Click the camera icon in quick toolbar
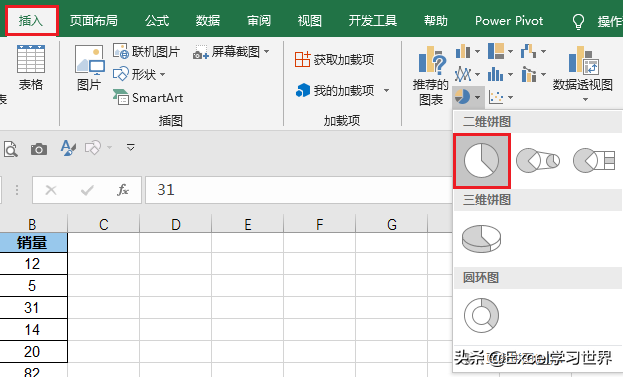This screenshot has width=623, height=377. pyautogui.click(x=39, y=149)
